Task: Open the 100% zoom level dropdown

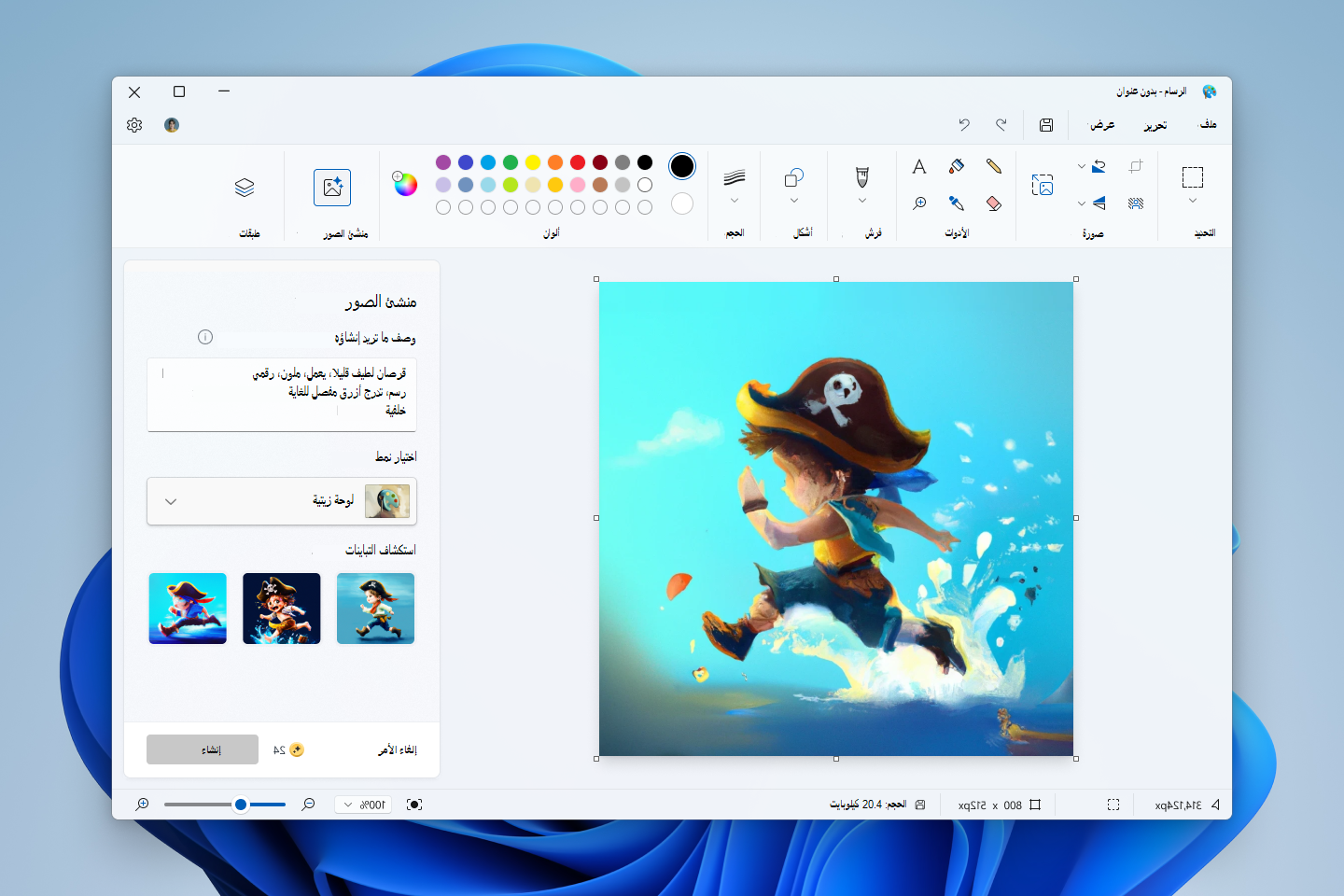Action: pyautogui.click(x=364, y=805)
